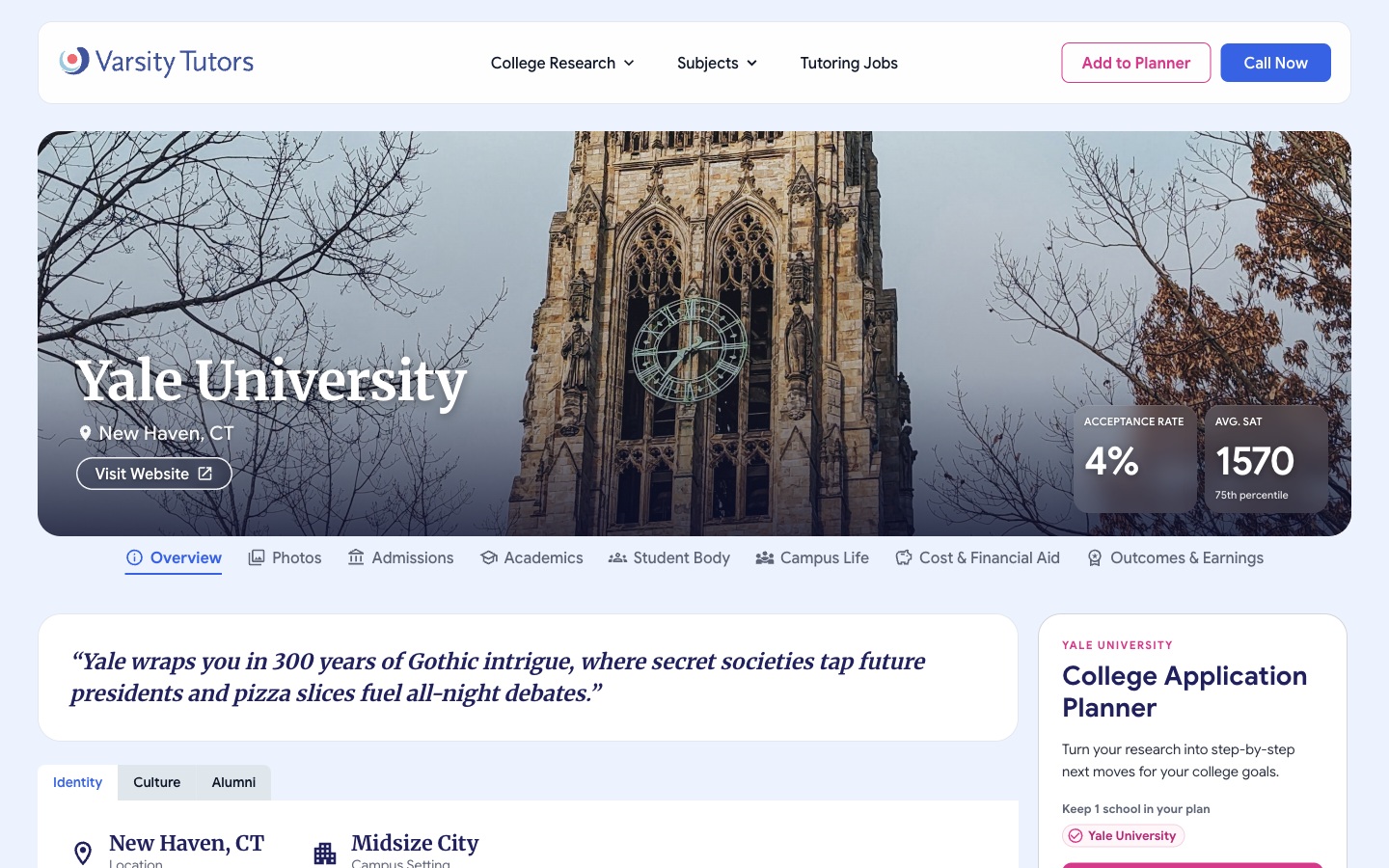This screenshot has width=1389, height=868.
Task: Toggle the Yale University plan chip
Action: click(x=1124, y=836)
